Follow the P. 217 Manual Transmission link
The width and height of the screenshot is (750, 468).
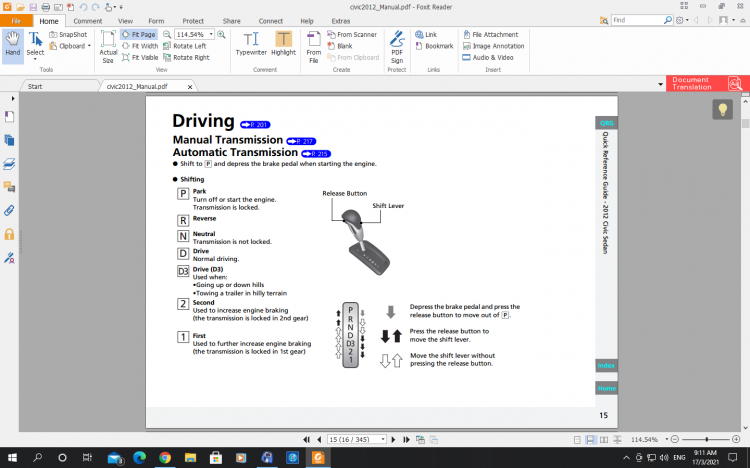[301, 141]
